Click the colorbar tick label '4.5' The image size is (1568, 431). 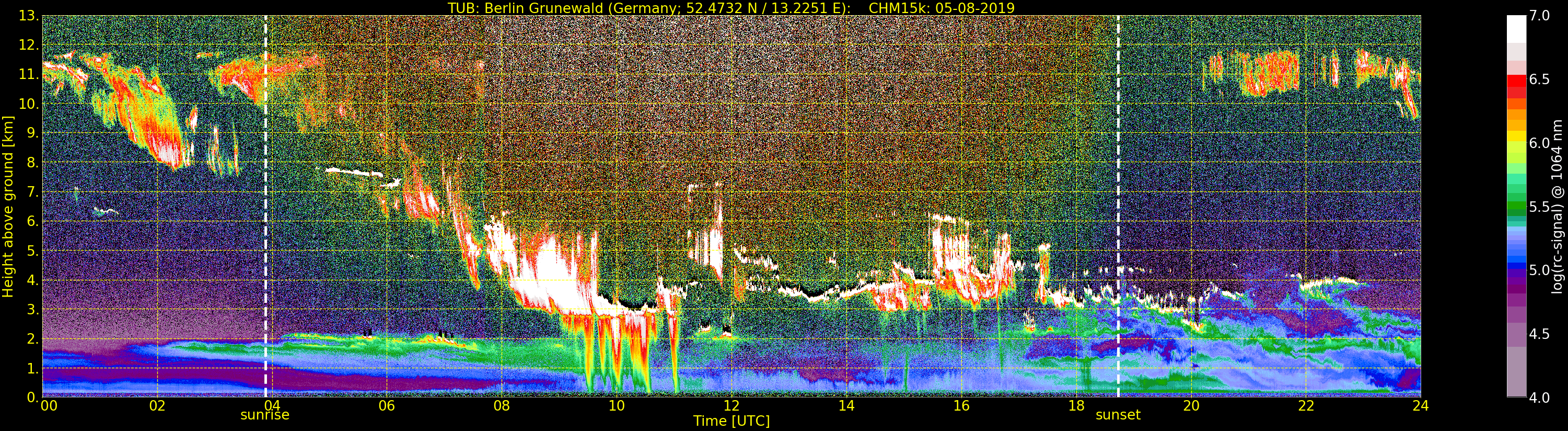[x=1539, y=334]
